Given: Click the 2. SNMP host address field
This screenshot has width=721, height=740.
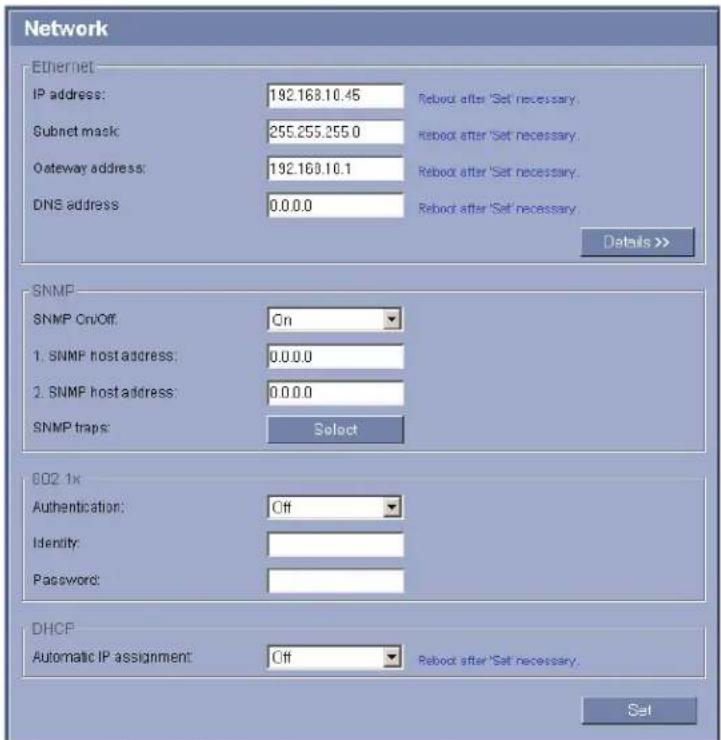Looking at the screenshot, I should 335,393.
